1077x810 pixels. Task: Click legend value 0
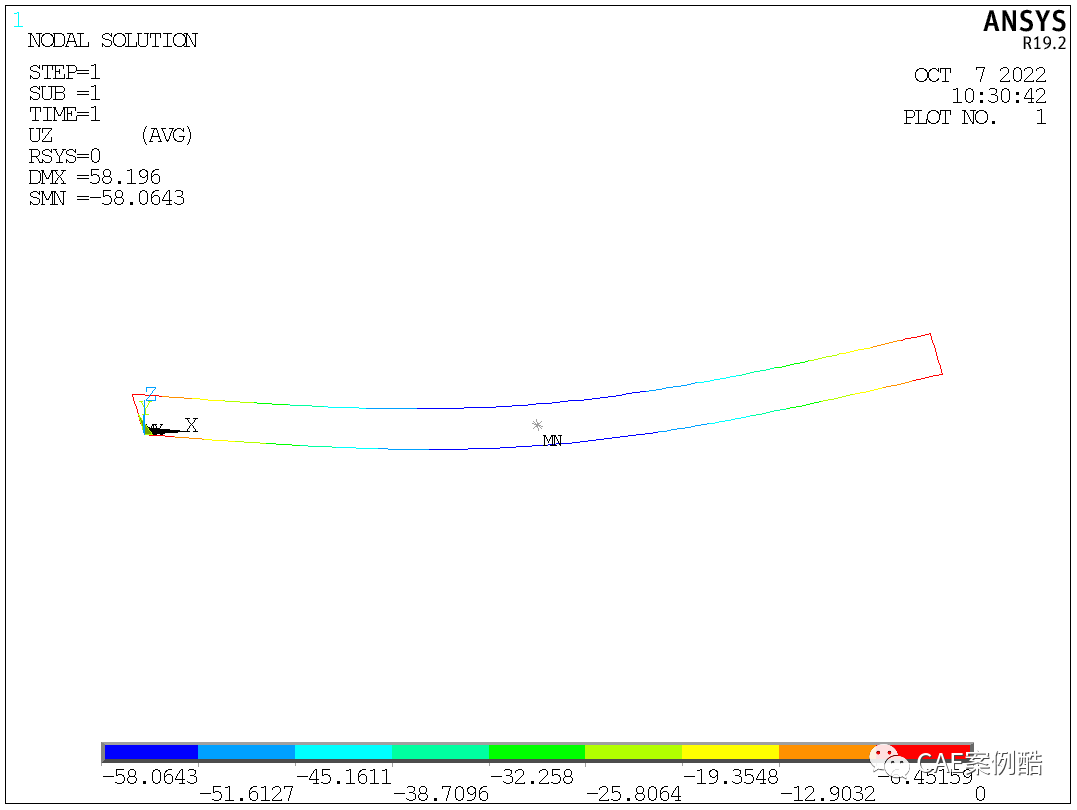point(980,794)
